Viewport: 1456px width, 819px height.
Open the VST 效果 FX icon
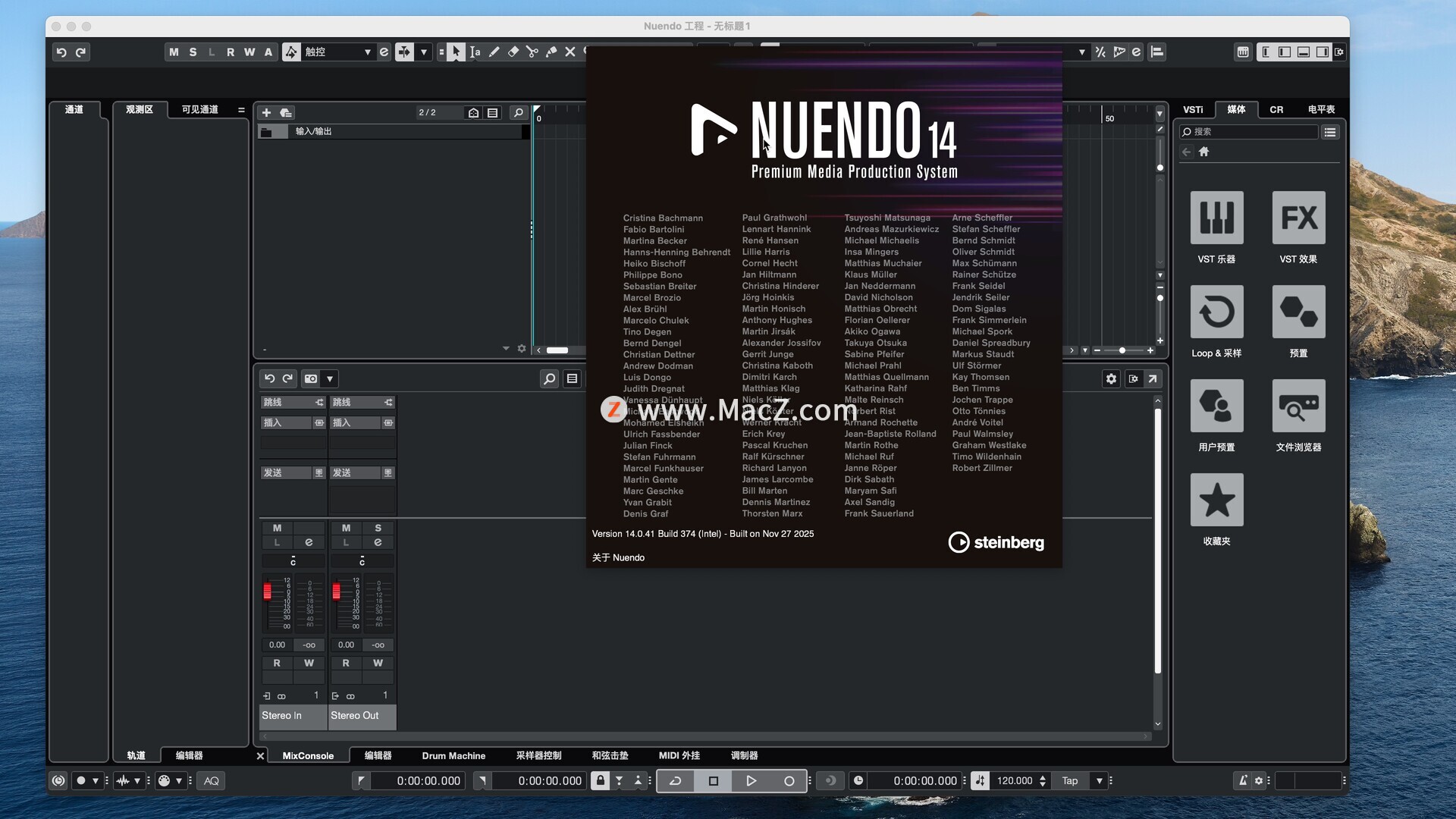[1298, 218]
